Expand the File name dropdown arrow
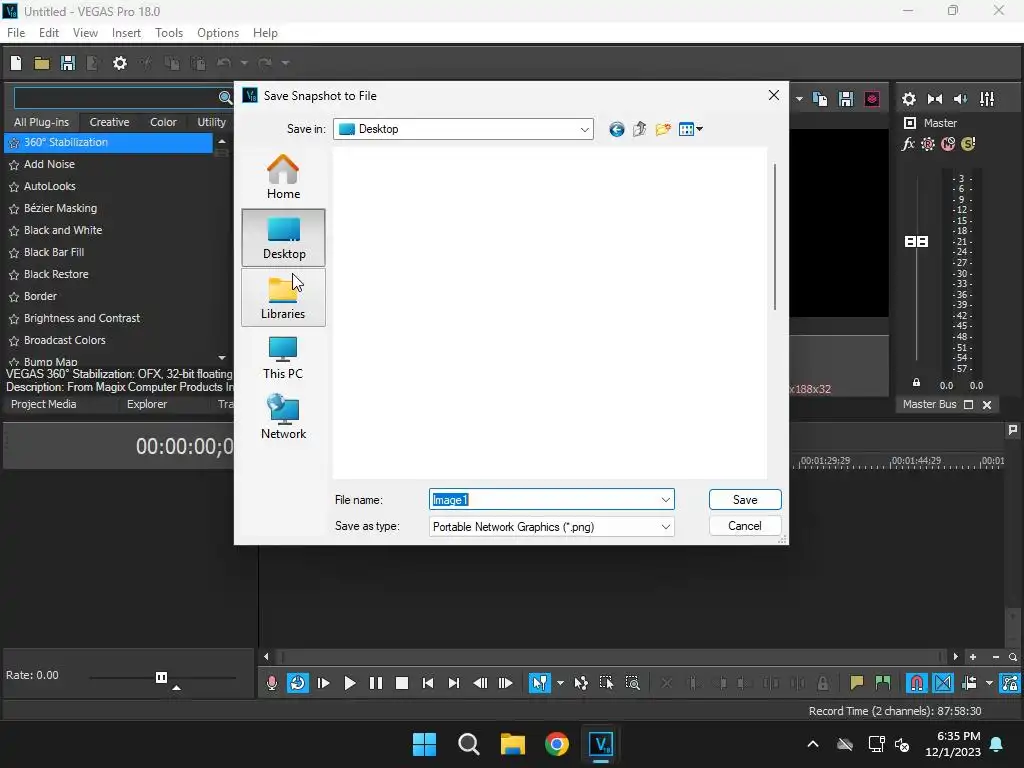The width and height of the screenshot is (1024, 768). [665, 500]
